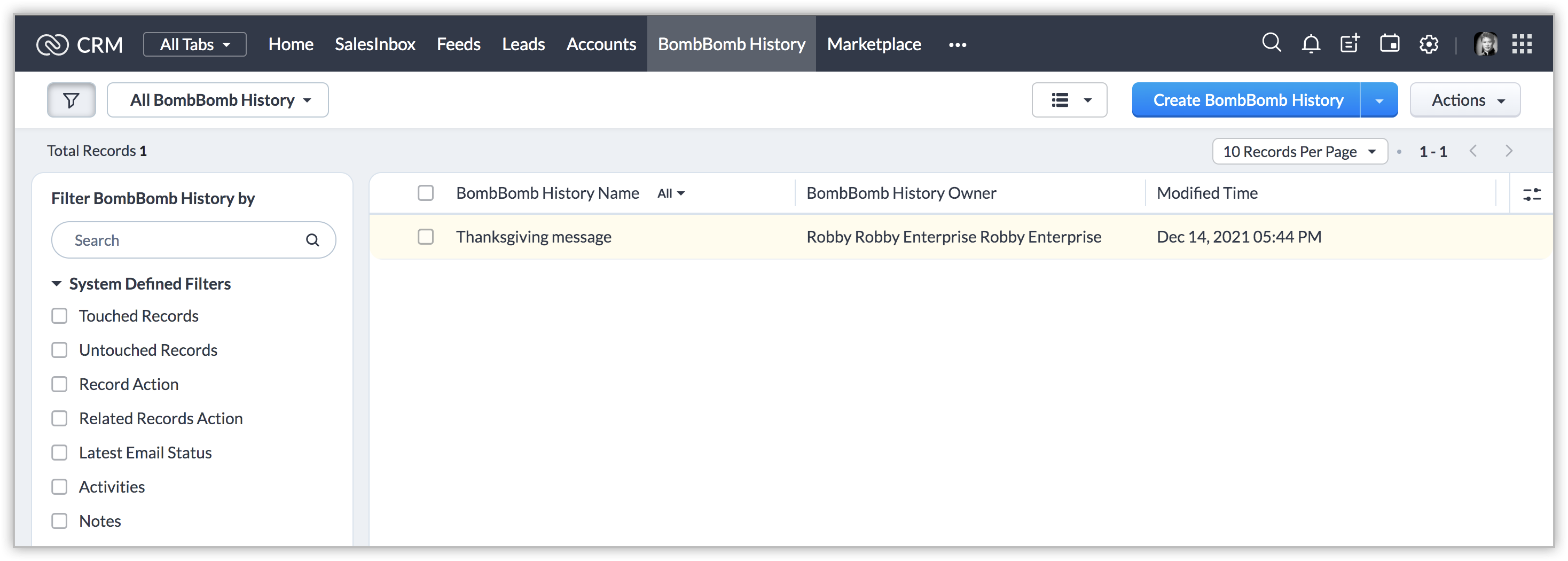Open Setup gear icon
This screenshot has width=1568, height=561.
pyautogui.click(x=1429, y=44)
